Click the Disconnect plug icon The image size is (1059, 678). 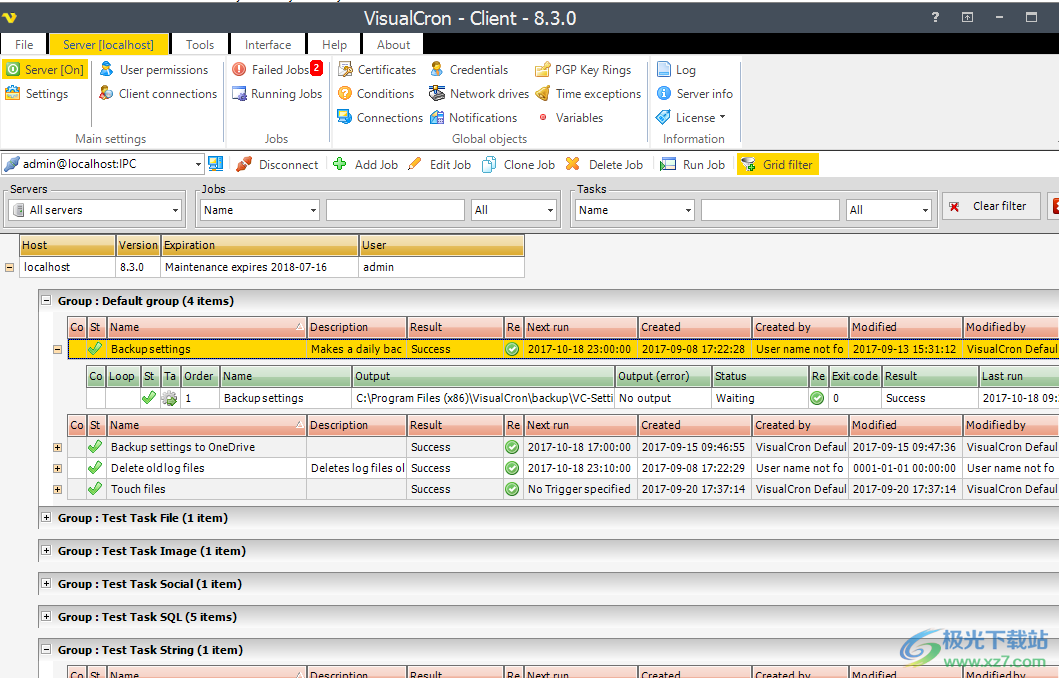244,164
